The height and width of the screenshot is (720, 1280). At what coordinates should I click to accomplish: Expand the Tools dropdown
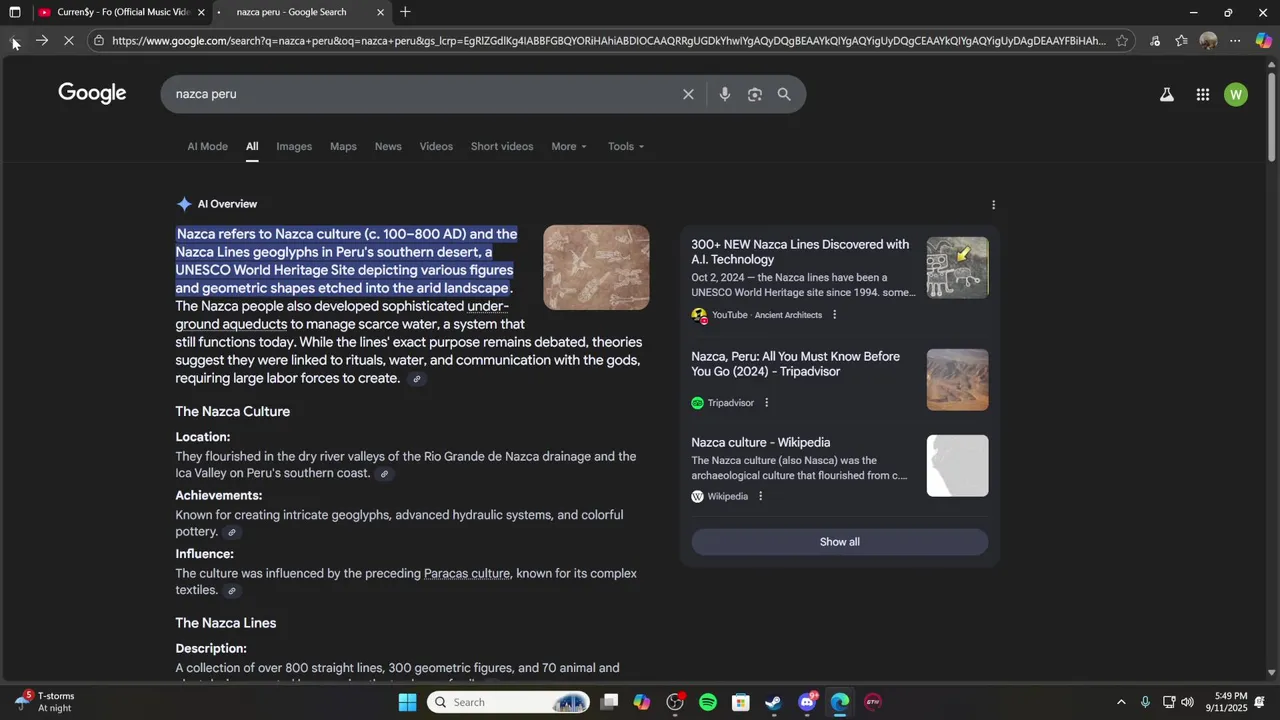pos(626,146)
